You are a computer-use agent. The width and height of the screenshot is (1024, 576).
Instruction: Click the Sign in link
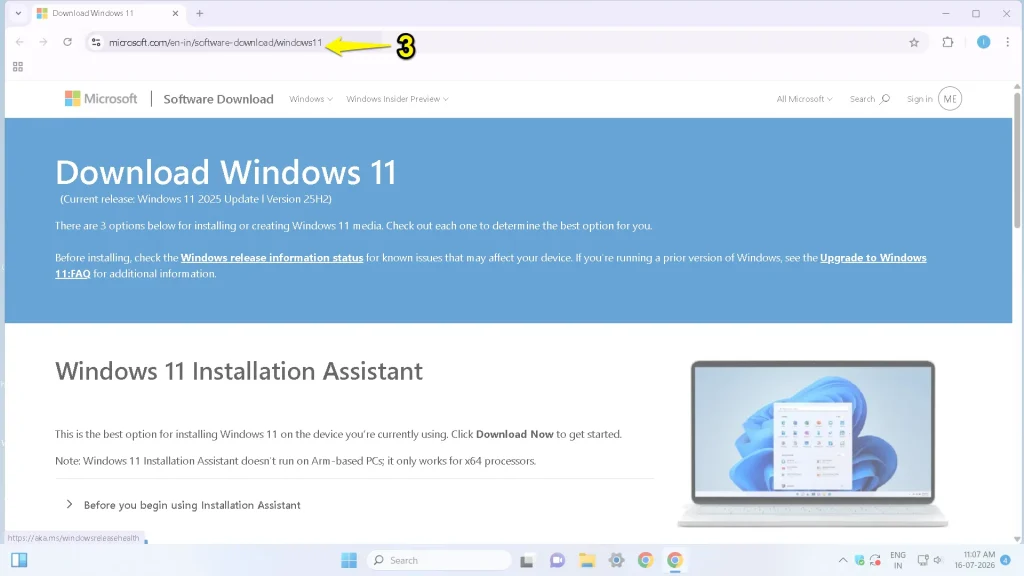click(x=919, y=99)
